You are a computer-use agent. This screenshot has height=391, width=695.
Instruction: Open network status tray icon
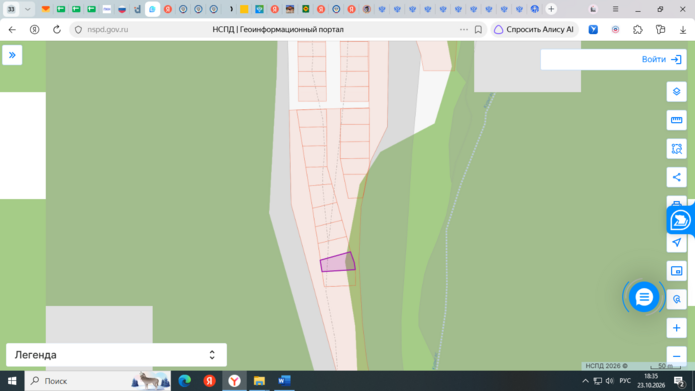pyautogui.click(x=597, y=381)
